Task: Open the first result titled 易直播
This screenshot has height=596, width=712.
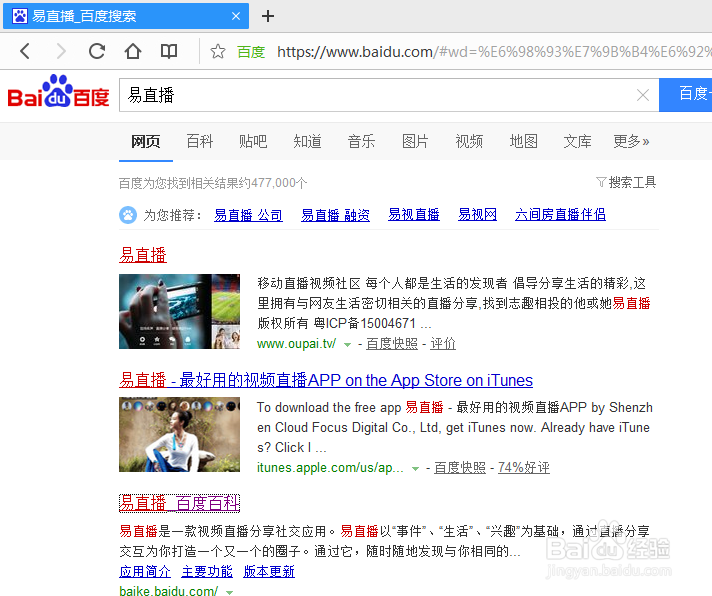Action: (143, 255)
